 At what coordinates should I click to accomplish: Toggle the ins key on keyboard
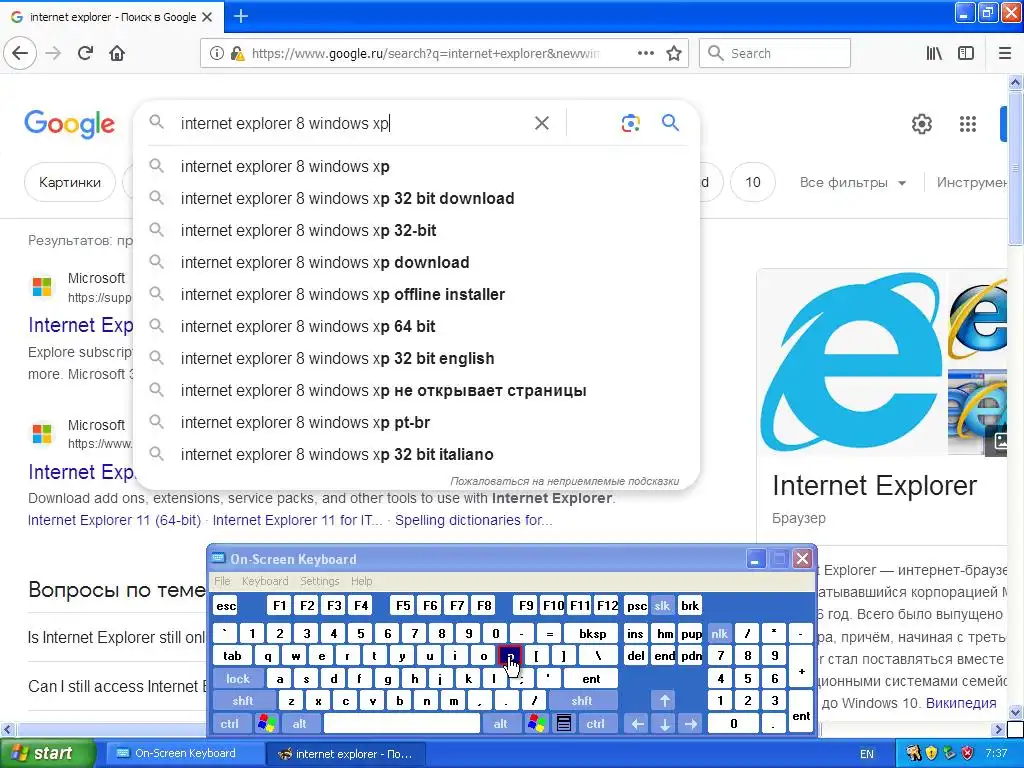(x=635, y=633)
